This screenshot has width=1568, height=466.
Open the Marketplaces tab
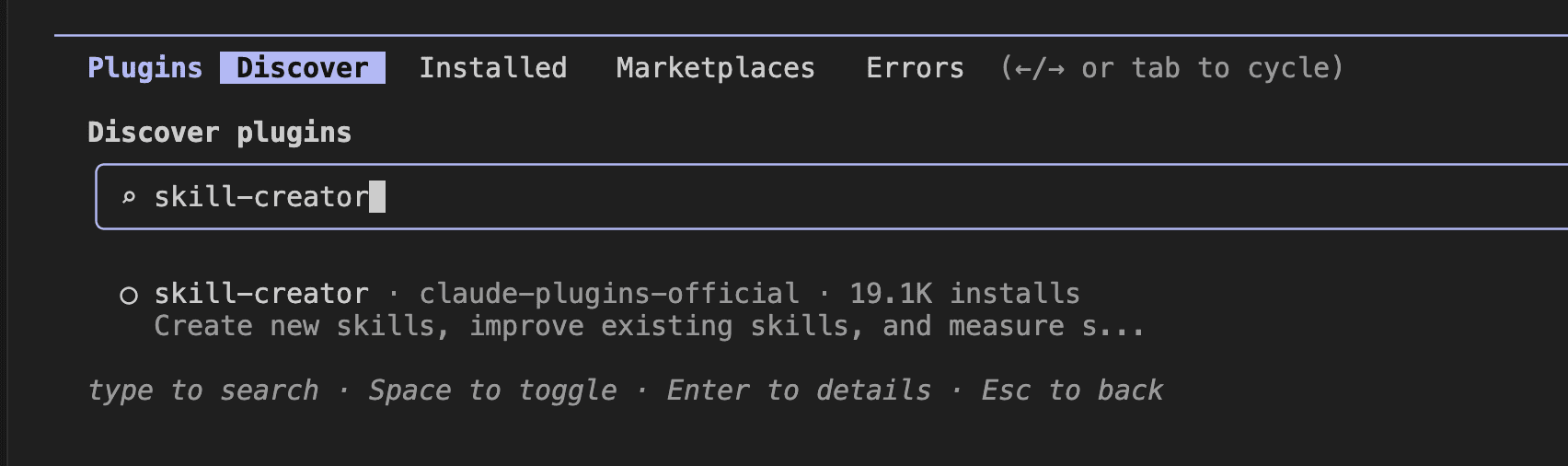pyautogui.click(x=715, y=68)
